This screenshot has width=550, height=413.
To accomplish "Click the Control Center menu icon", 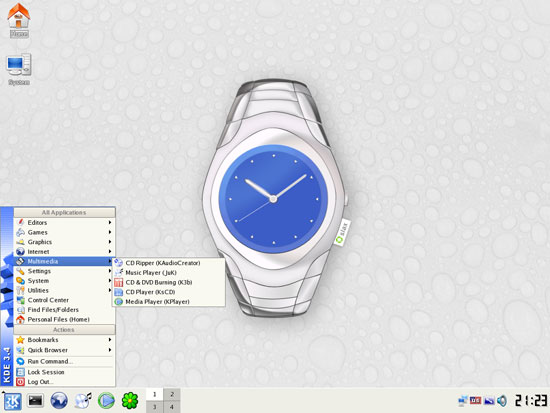I will (20, 300).
